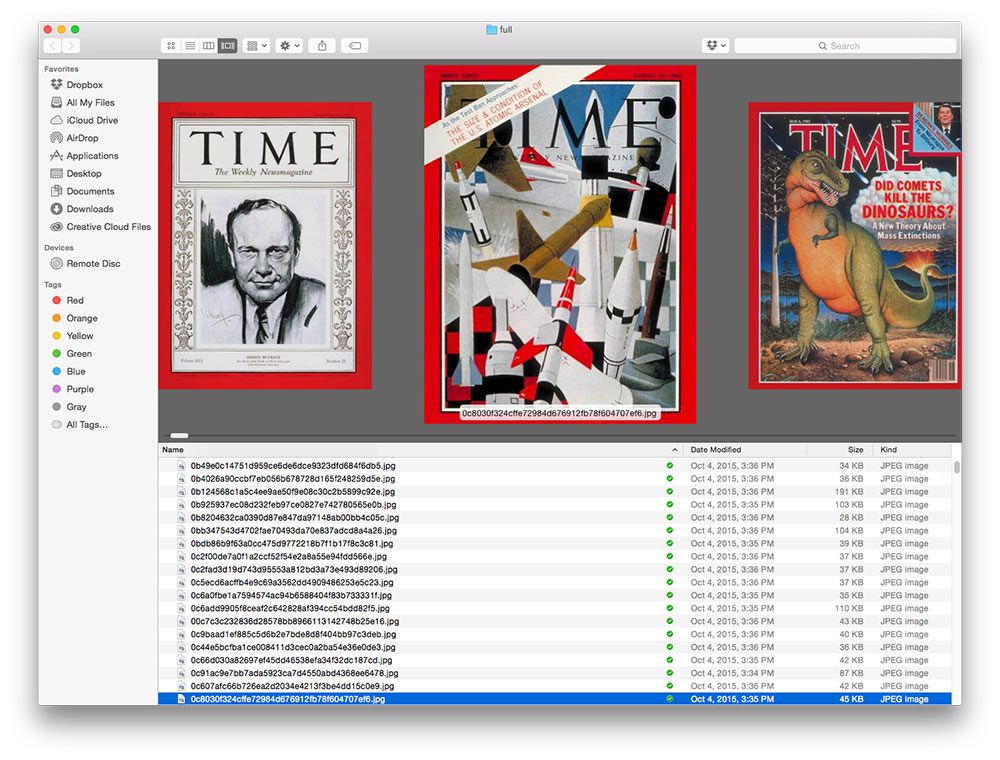
Task: Select Cover Flow view button
Action: (x=228, y=46)
